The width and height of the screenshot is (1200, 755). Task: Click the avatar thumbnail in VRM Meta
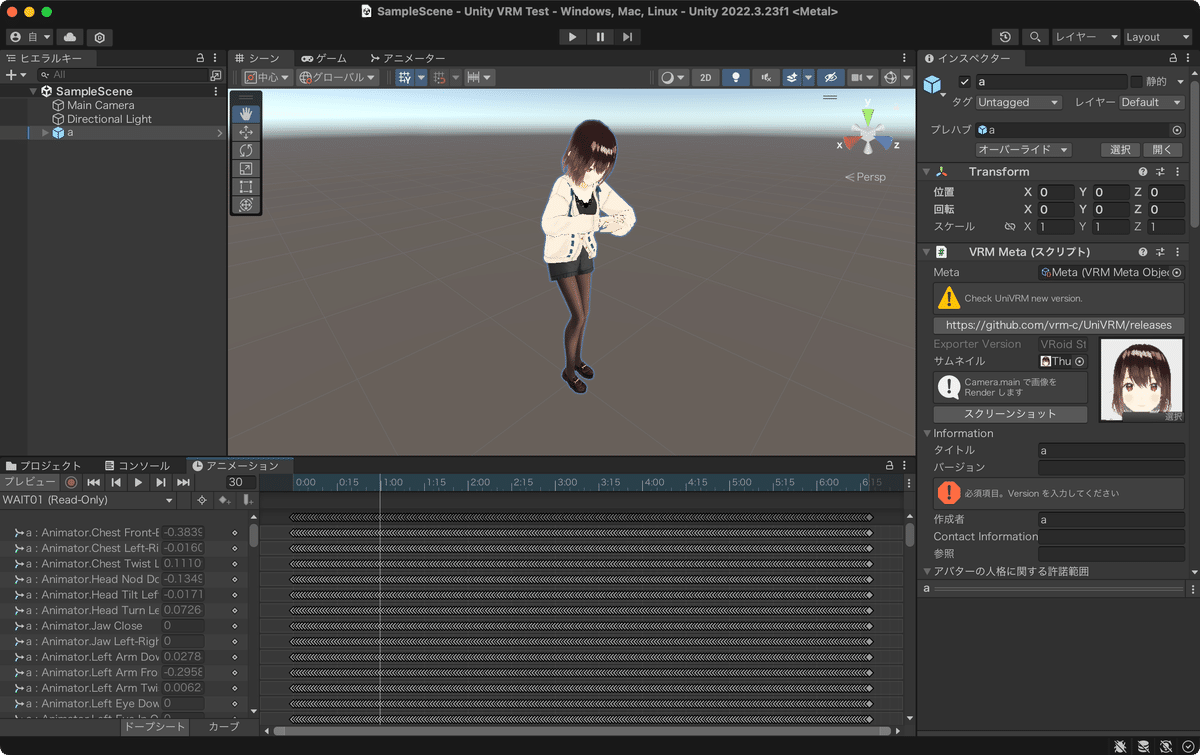1141,379
